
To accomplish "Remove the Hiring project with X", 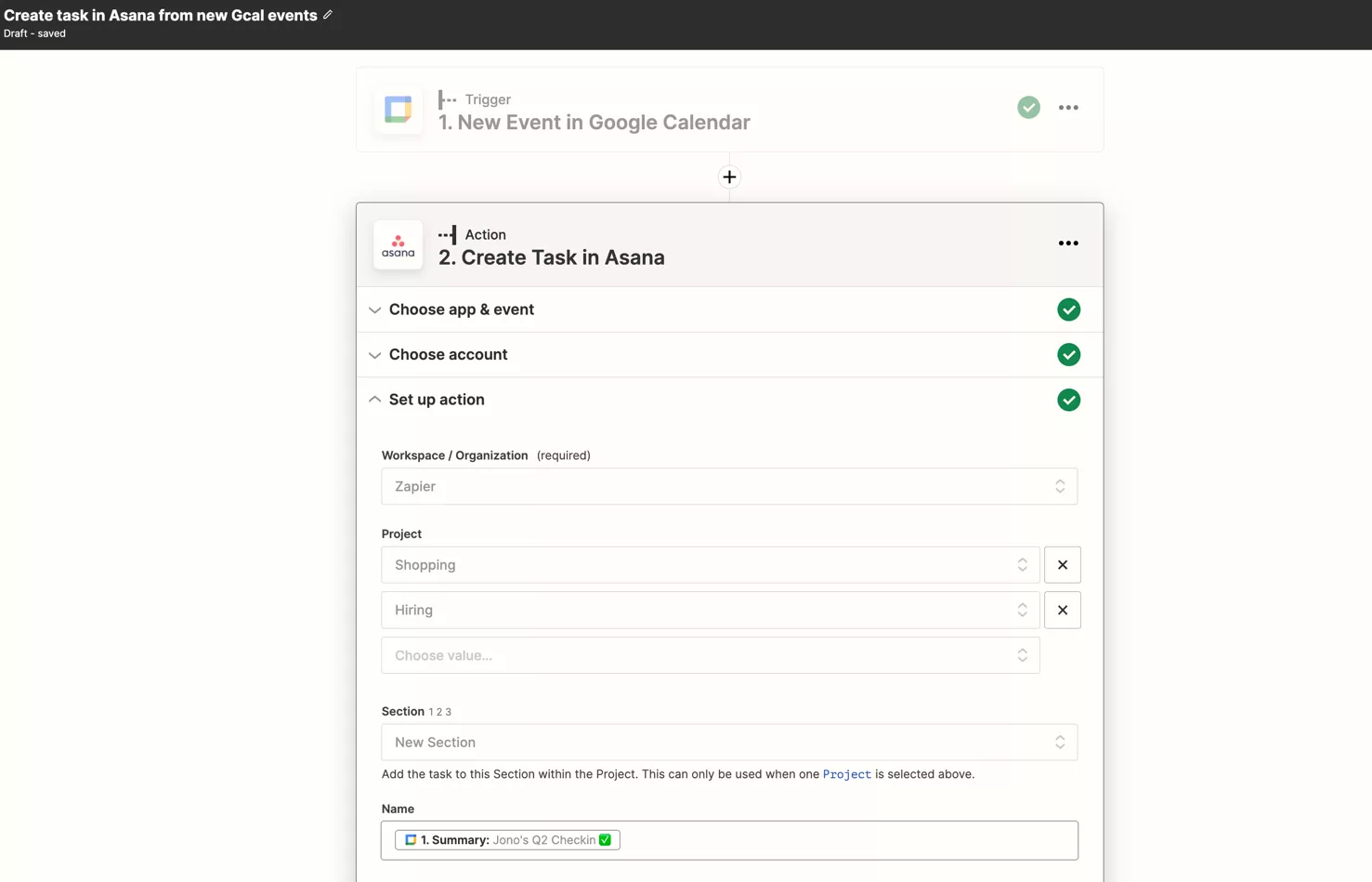I will point(1062,611).
